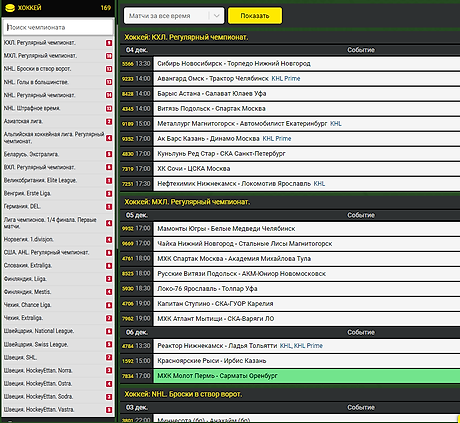Click the yellow Показать button
The height and width of the screenshot is (423, 460).
(255, 16)
